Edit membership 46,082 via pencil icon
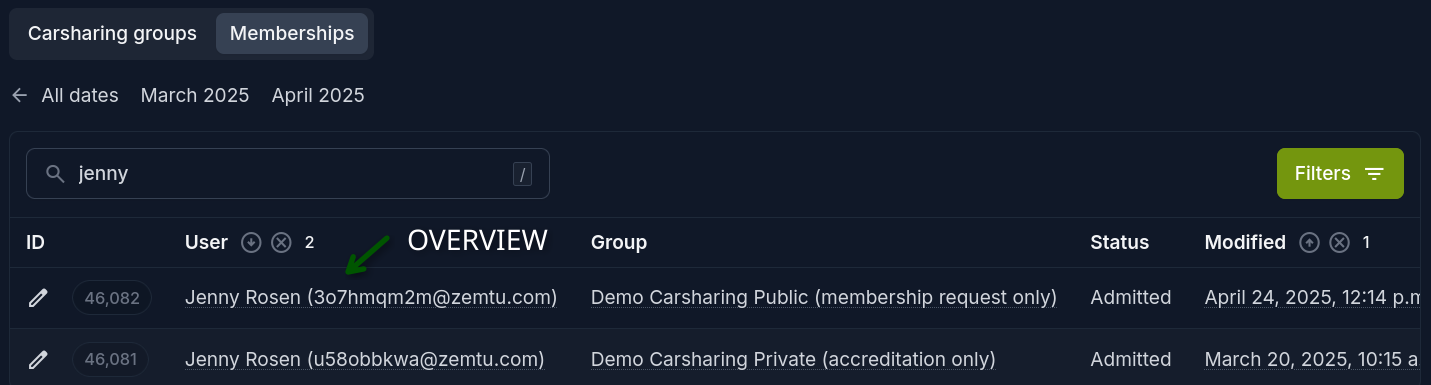 38,298
